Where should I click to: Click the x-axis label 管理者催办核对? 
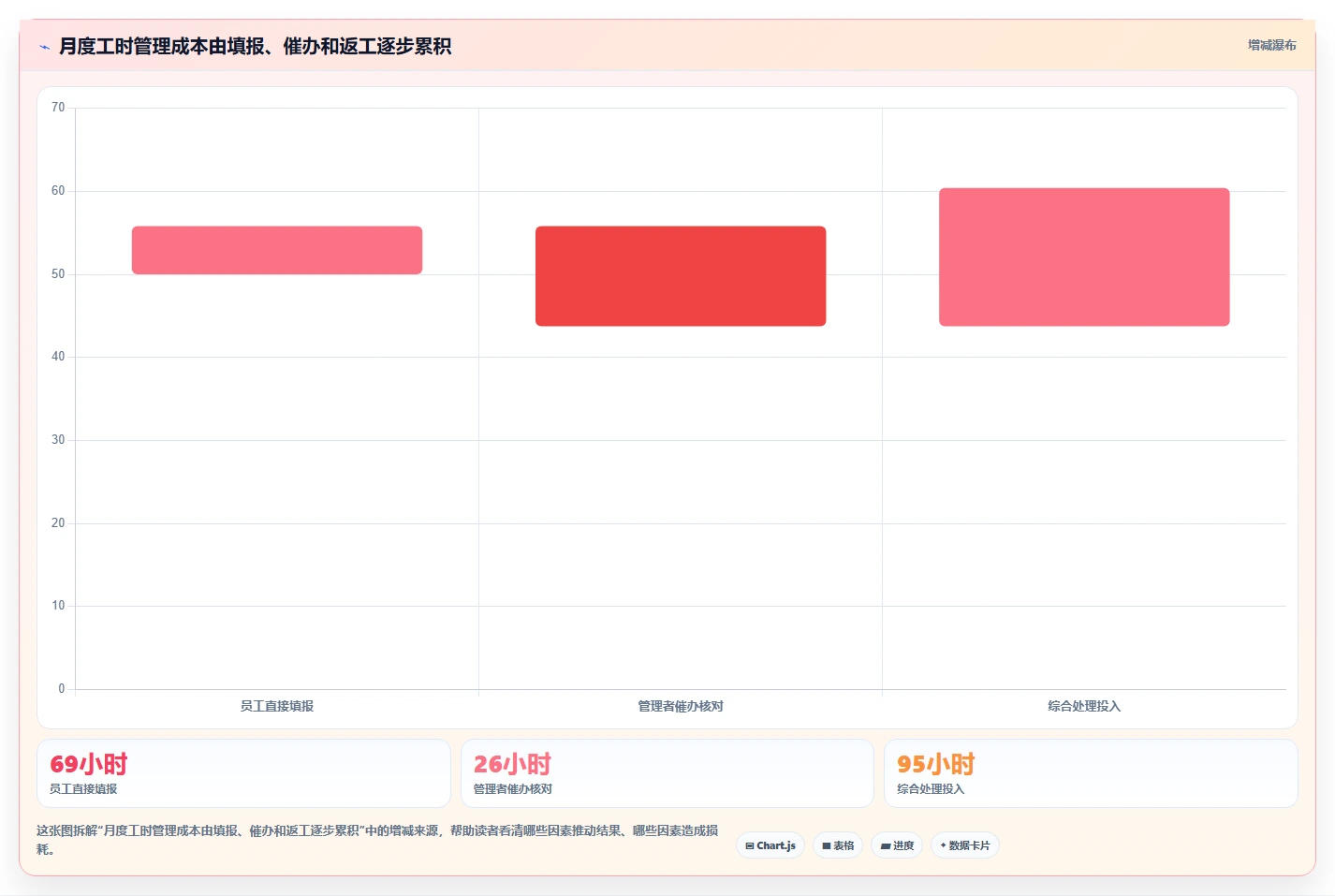coord(681,706)
